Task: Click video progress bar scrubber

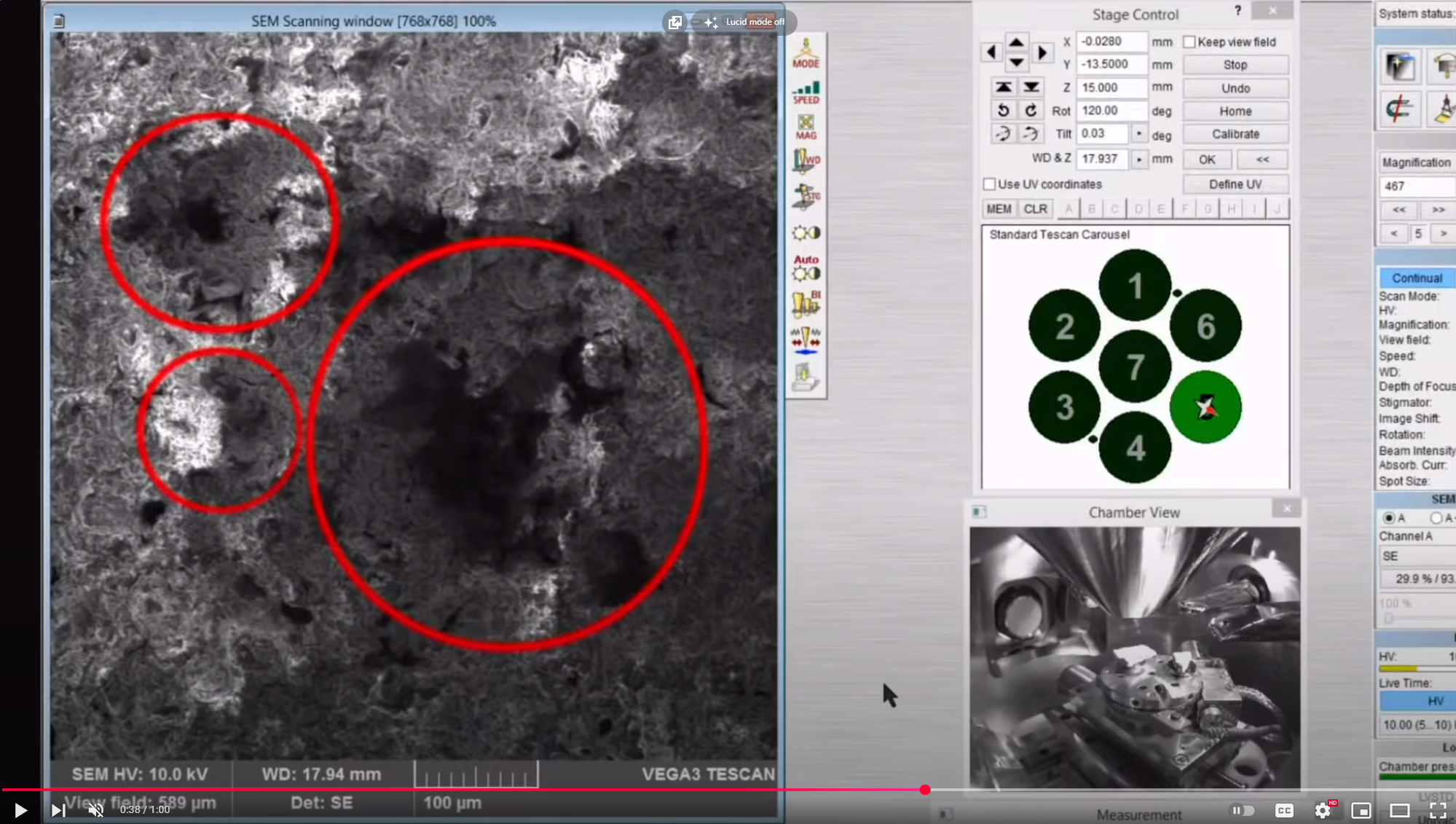Action: click(924, 790)
